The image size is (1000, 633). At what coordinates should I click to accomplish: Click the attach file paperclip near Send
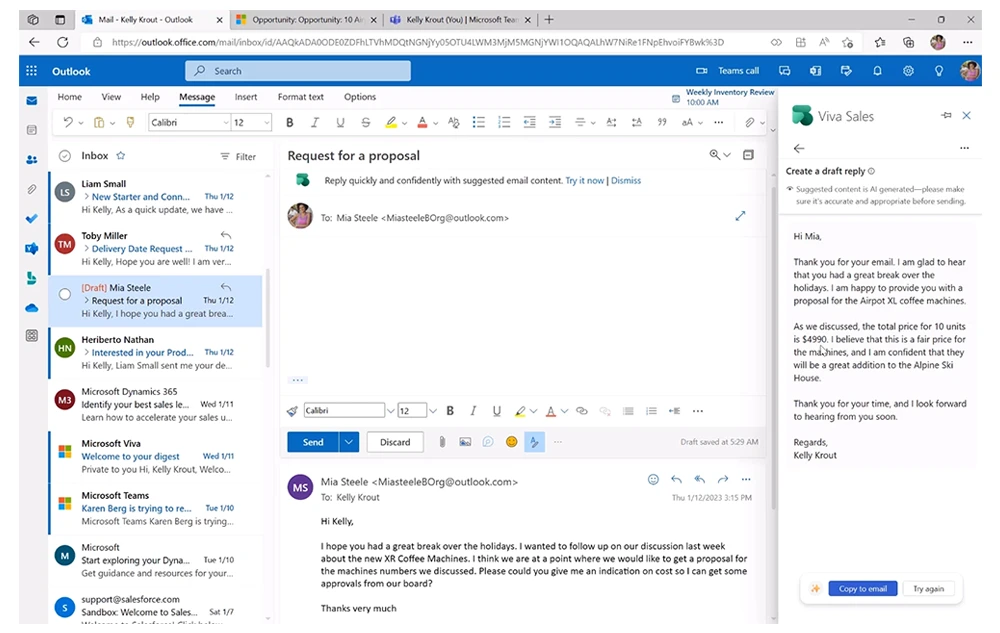(x=442, y=442)
